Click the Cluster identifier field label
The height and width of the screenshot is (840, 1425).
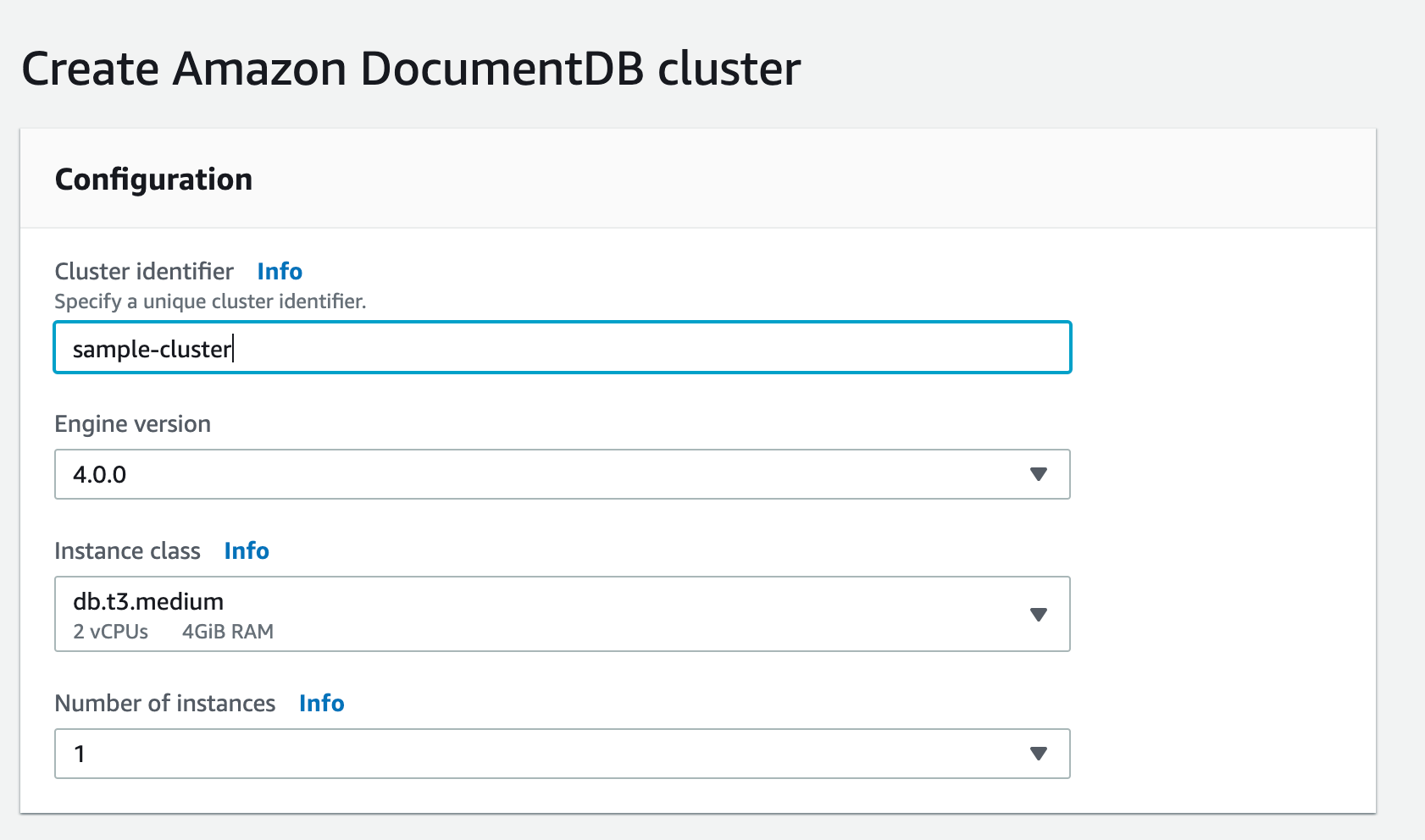(x=144, y=271)
